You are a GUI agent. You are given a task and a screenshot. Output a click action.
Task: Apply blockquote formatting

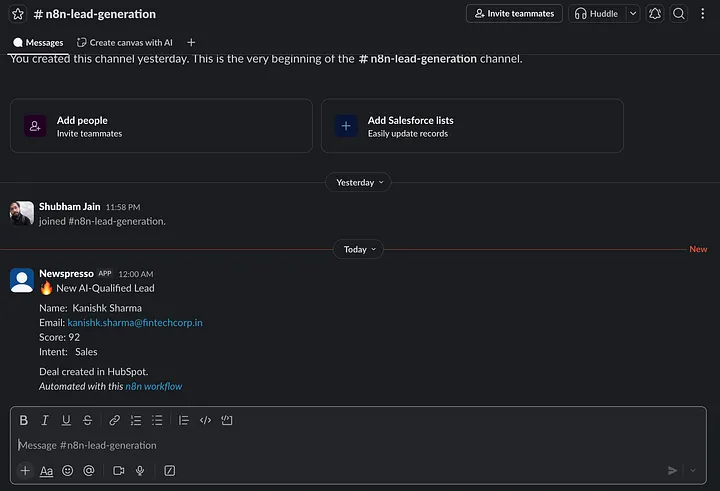(184, 420)
